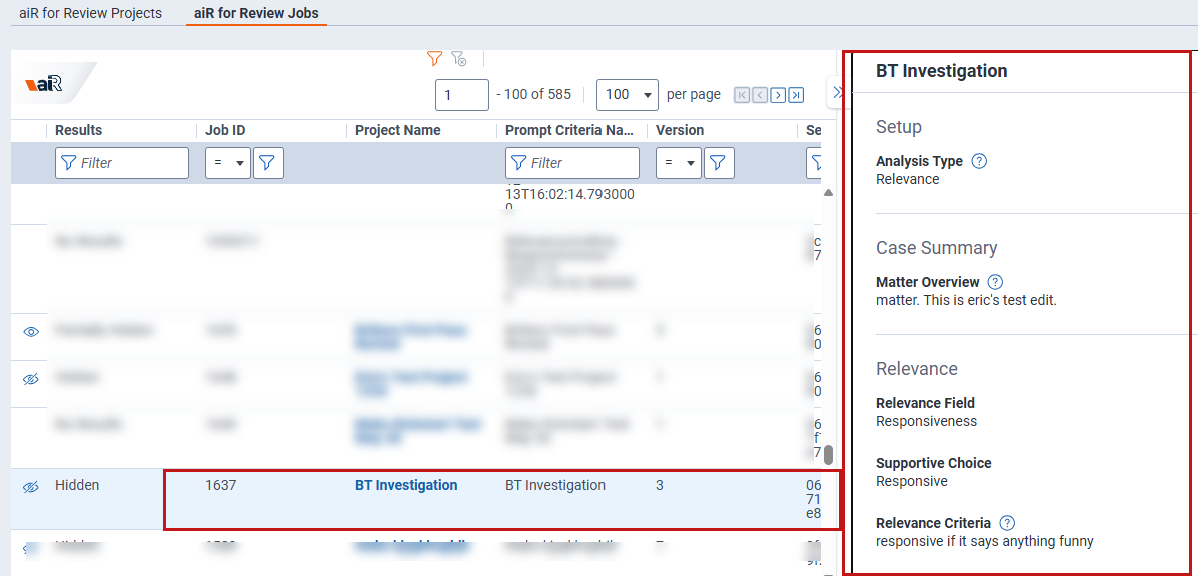Open the Matter Overview help icon
This screenshot has height=576, width=1198.
(995, 282)
